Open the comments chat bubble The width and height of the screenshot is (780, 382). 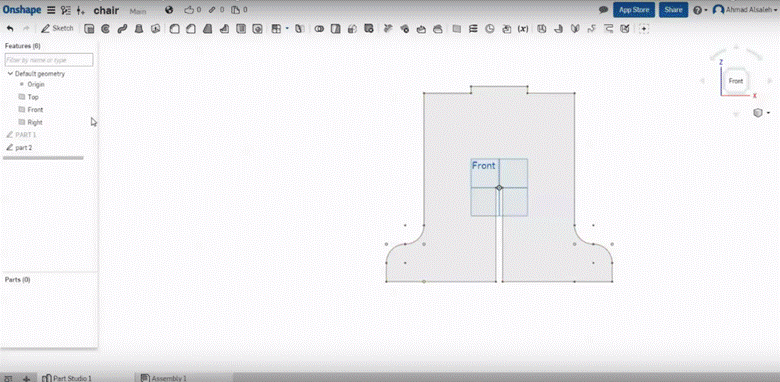tap(603, 10)
